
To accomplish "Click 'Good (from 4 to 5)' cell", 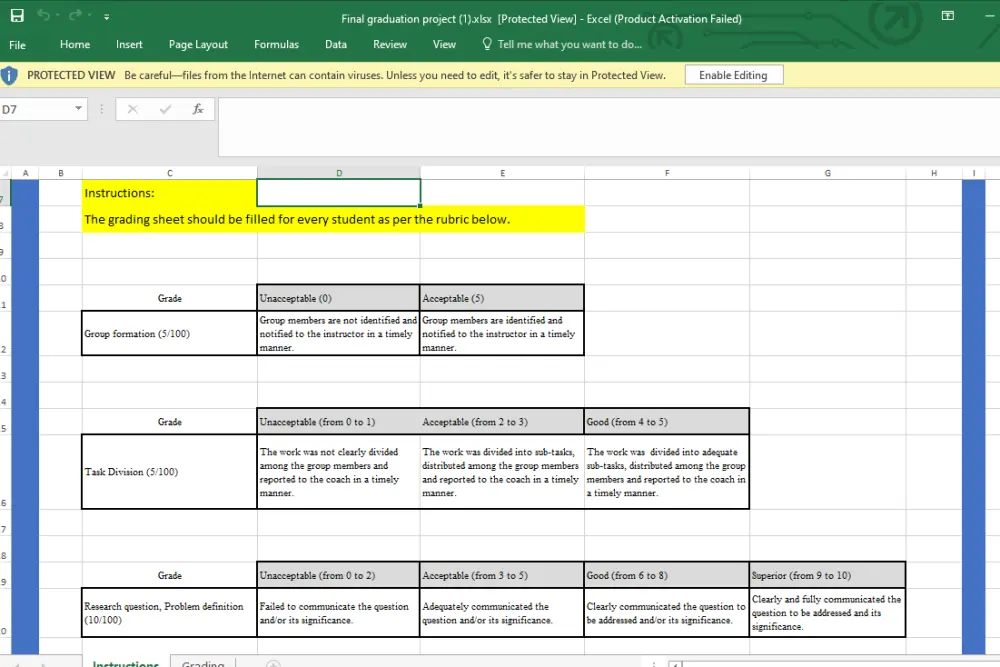I will click(x=667, y=421).
